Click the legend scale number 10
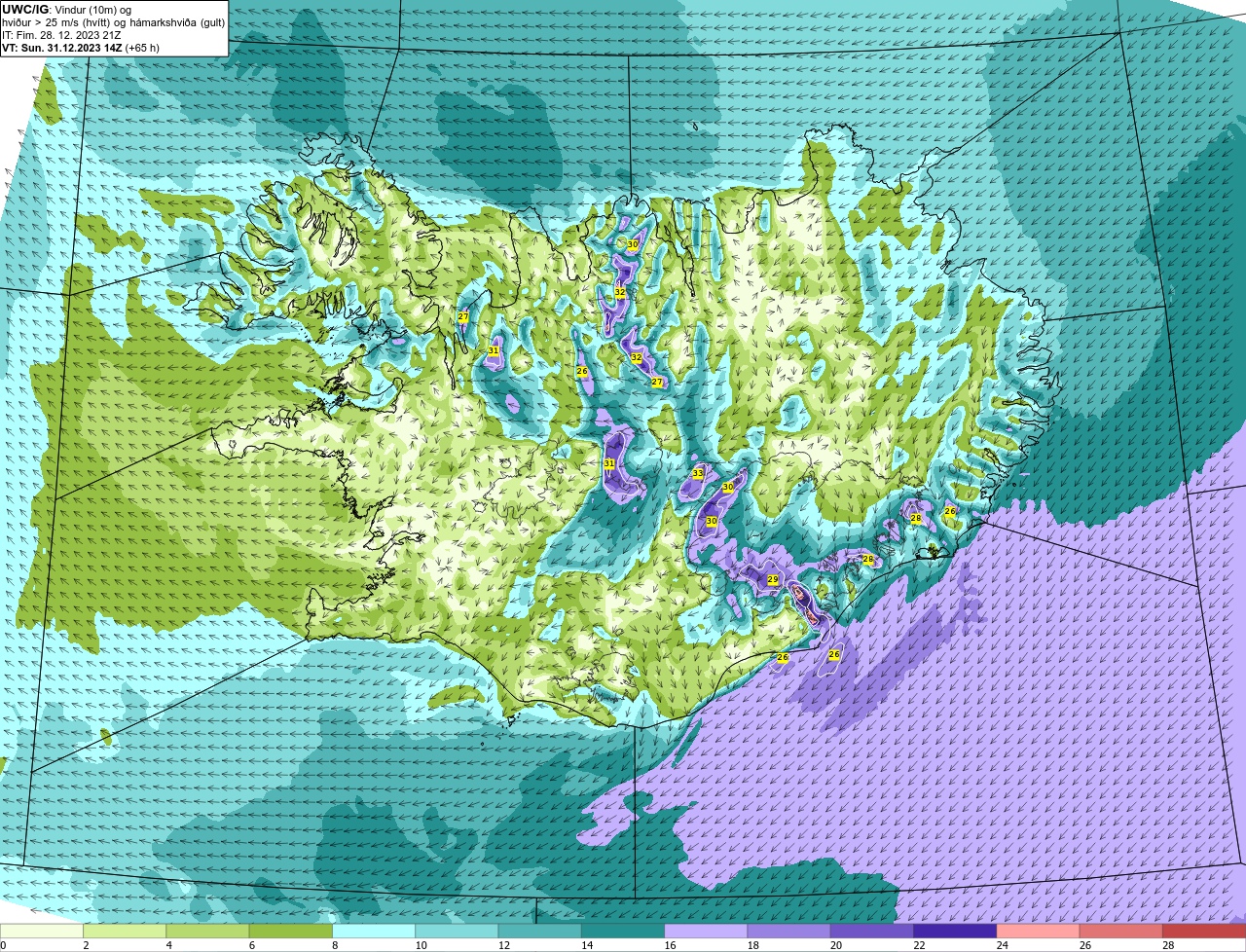 pos(420,945)
